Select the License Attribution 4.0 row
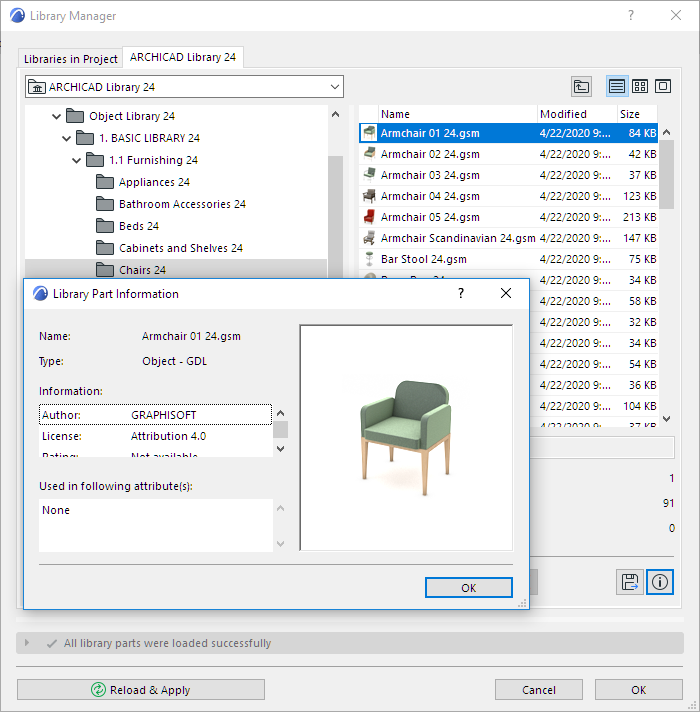This screenshot has width=700, height=712. tap(155, 436)
